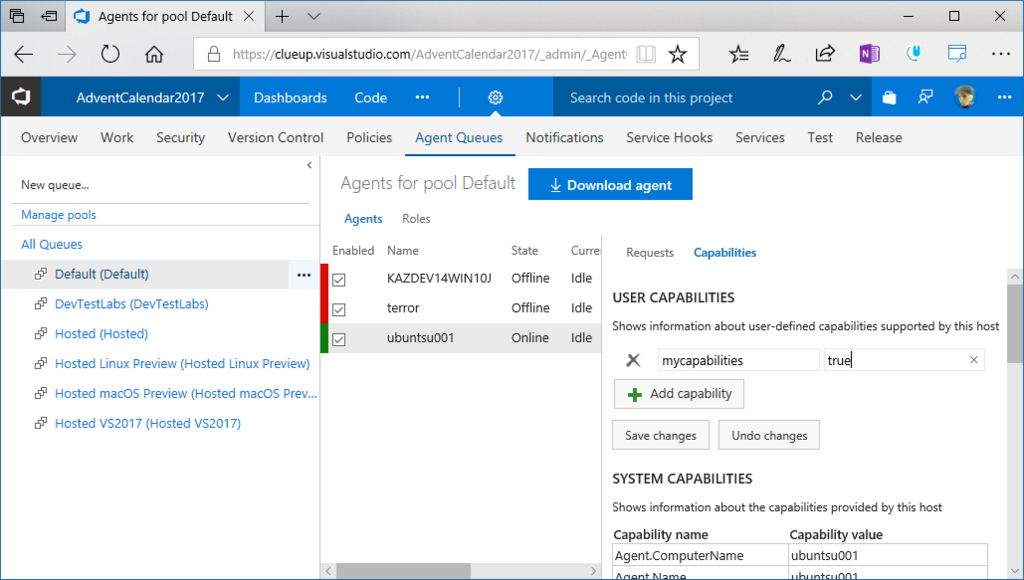Go to browser home page
Screen dimensions: 1024x580
(x=153, y=54)
